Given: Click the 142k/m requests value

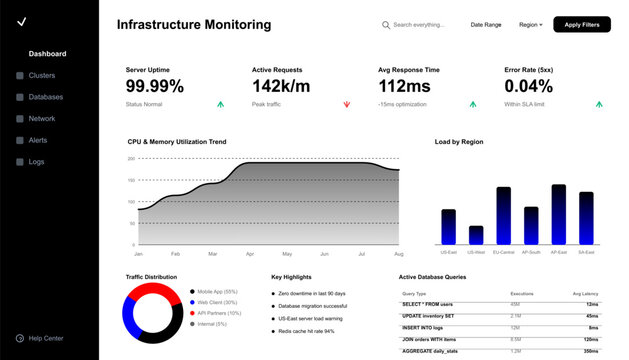Looking at the screenshot, I should coord(281,86).
